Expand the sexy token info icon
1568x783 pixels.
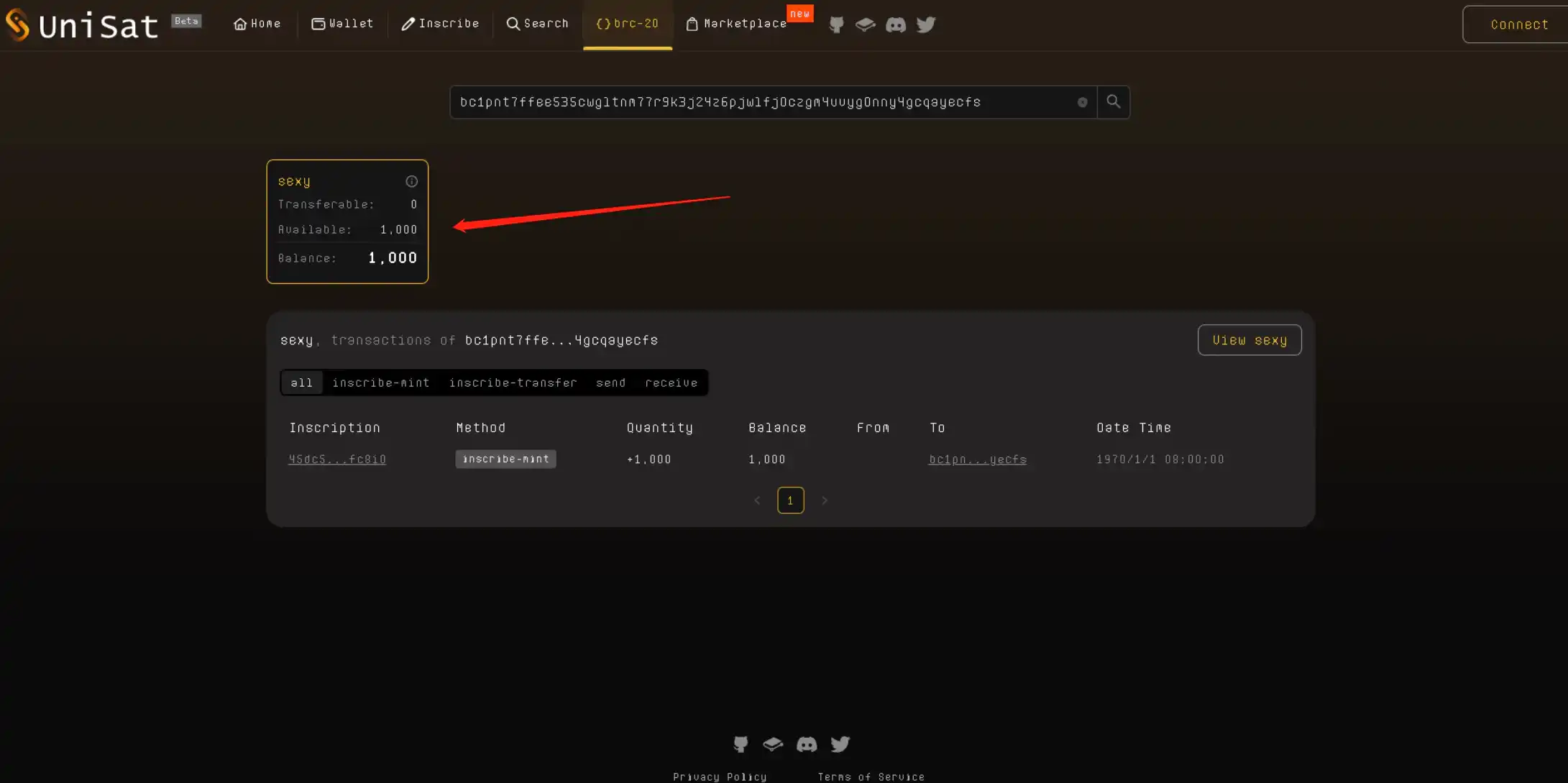(411, 181)
